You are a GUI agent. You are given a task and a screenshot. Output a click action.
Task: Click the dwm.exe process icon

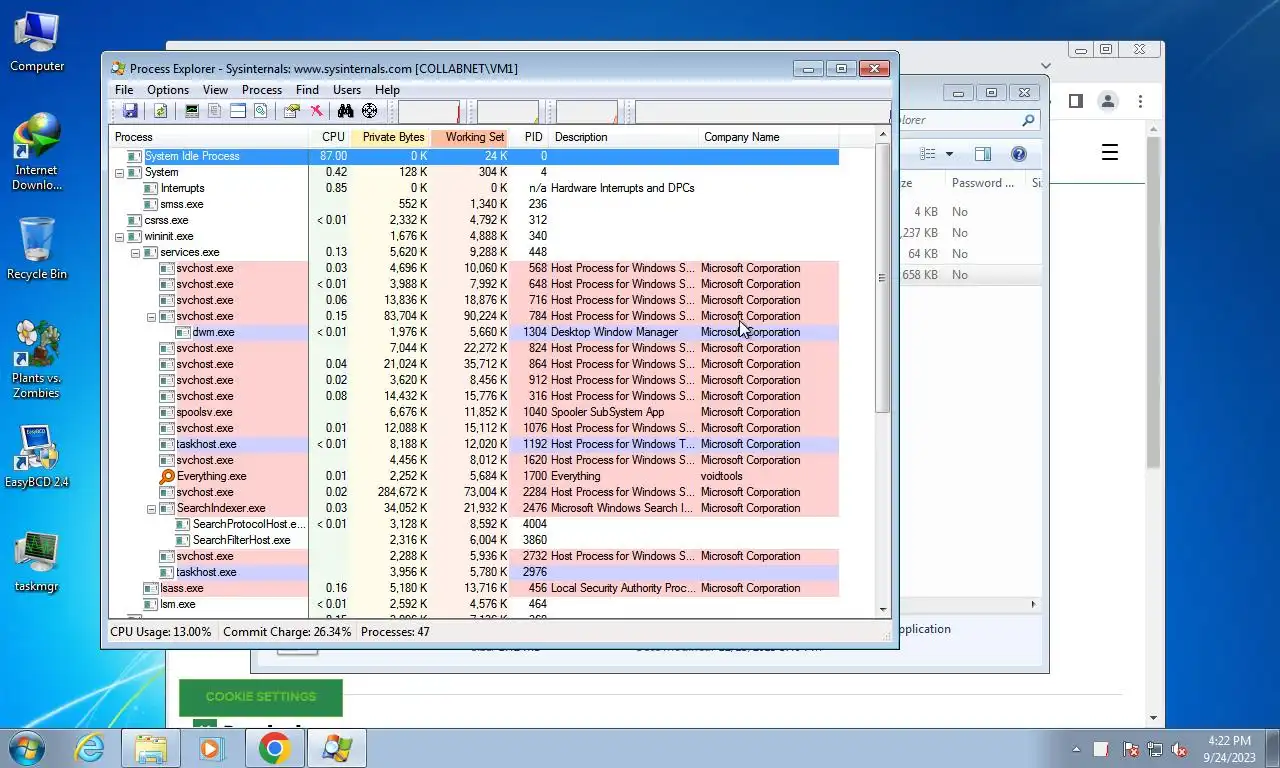coord(183,332)
